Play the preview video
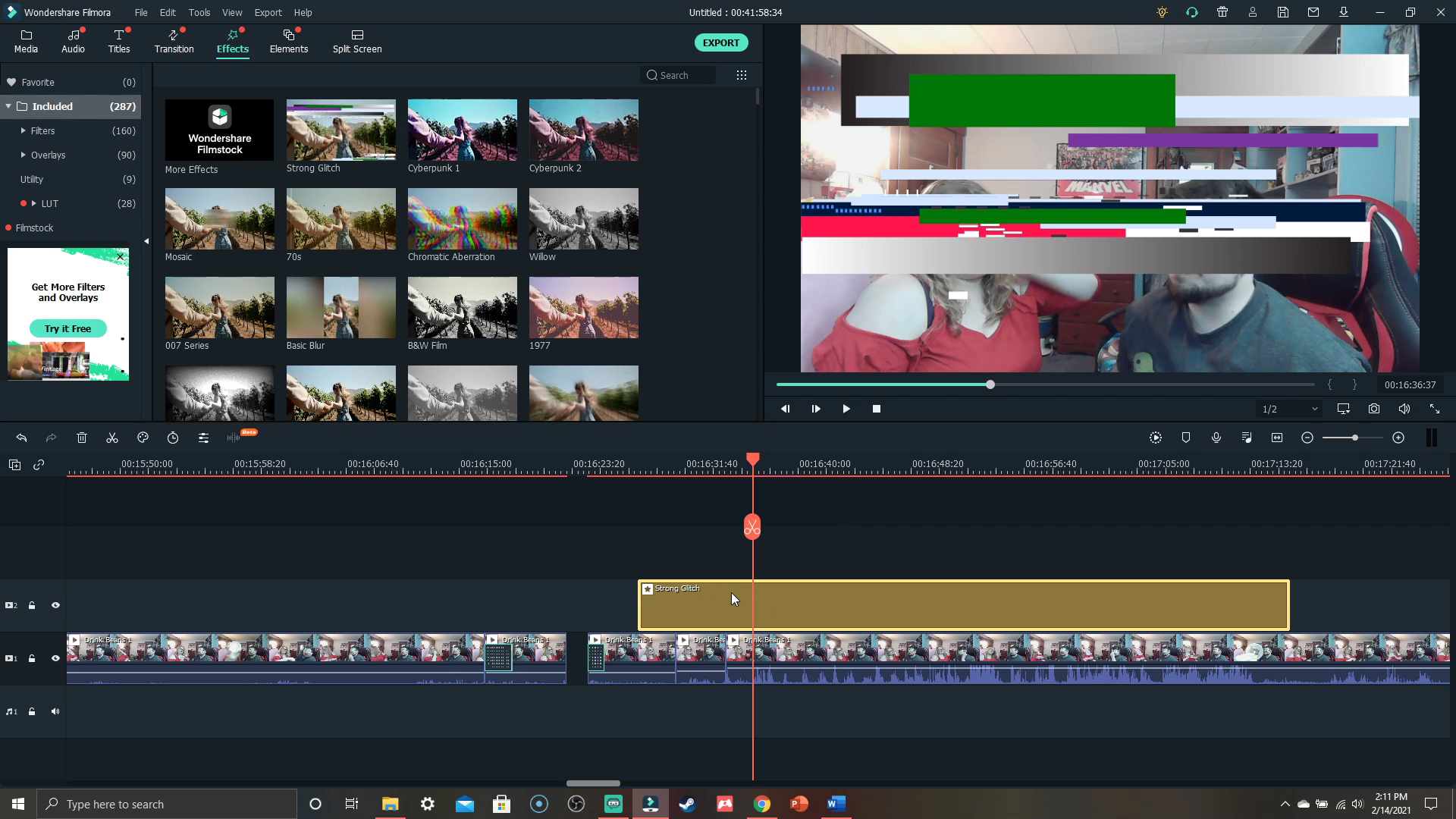Image resolution: width=1456 pixels, height=819 pixels. tap(846, 409)
